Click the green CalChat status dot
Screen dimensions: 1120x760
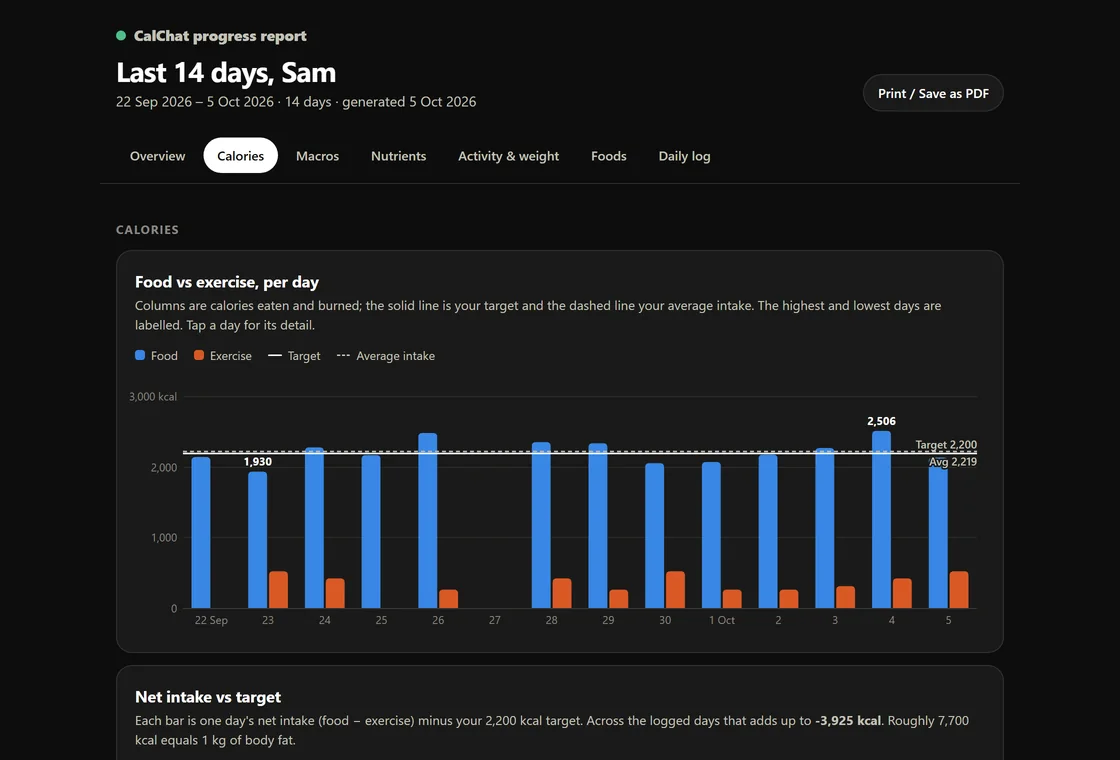[121, 36]
